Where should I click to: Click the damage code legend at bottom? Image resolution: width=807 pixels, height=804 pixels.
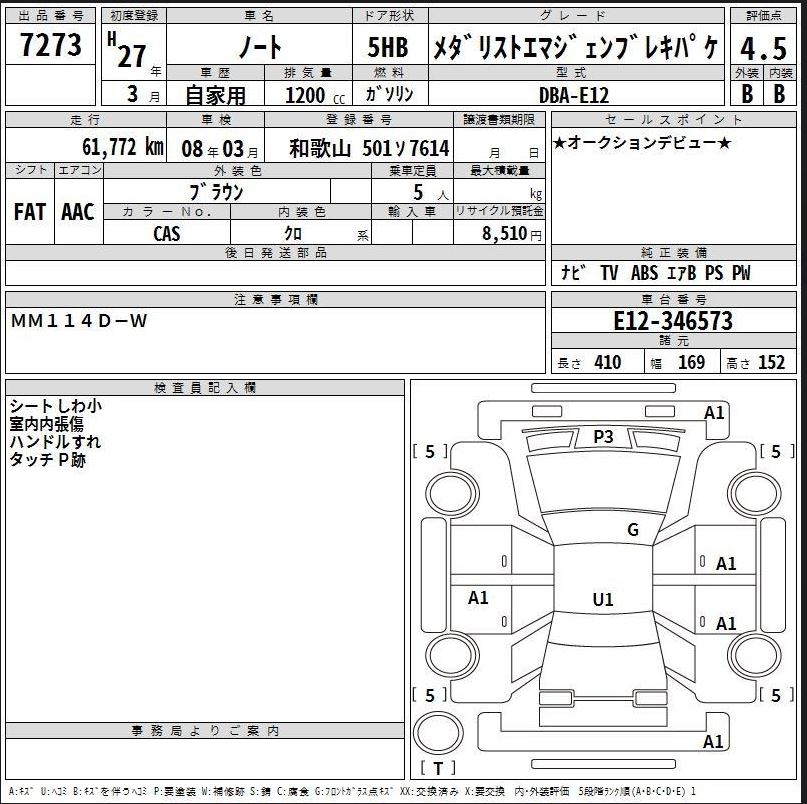[352, 791]
